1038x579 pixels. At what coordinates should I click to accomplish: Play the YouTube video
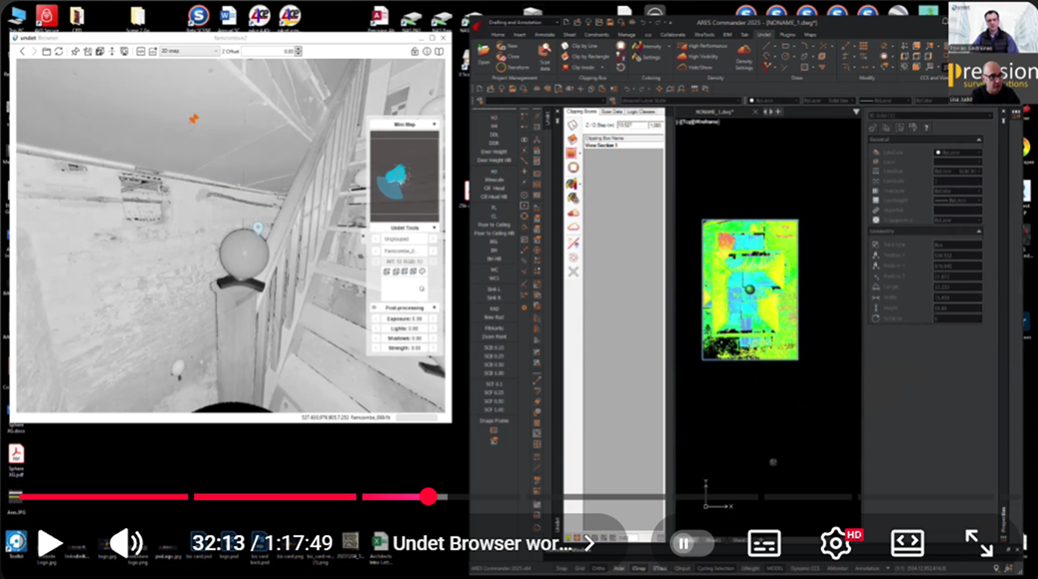tap(49, 543)
